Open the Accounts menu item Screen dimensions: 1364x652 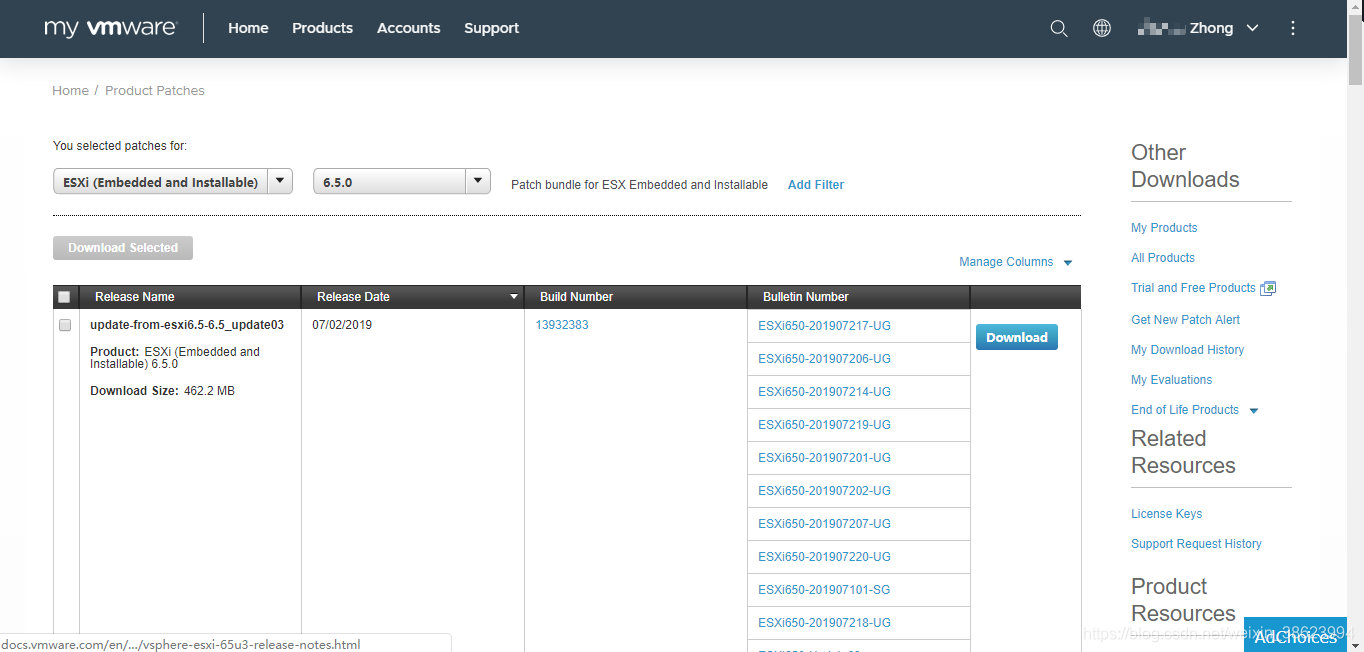tap(408, 28)
